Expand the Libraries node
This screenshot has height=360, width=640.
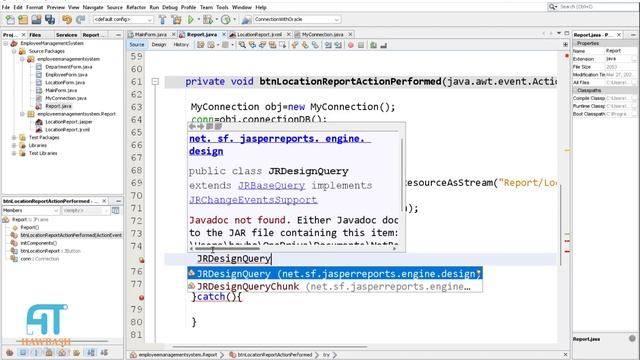point(14,145)
